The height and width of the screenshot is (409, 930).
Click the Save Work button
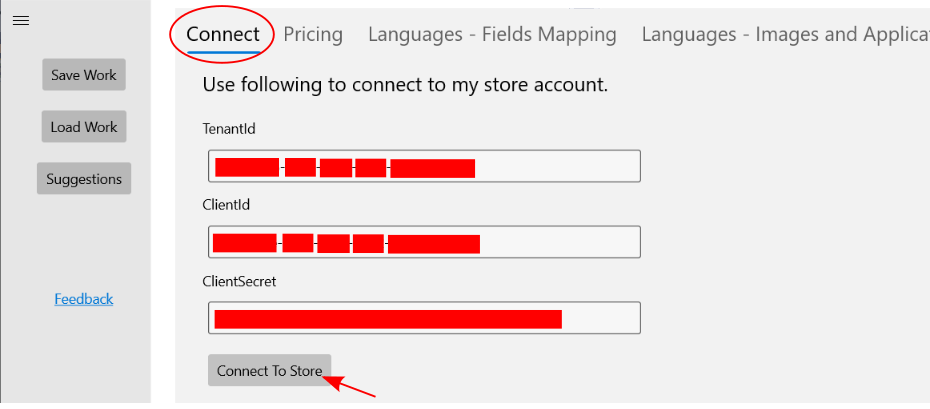point(84,75)
